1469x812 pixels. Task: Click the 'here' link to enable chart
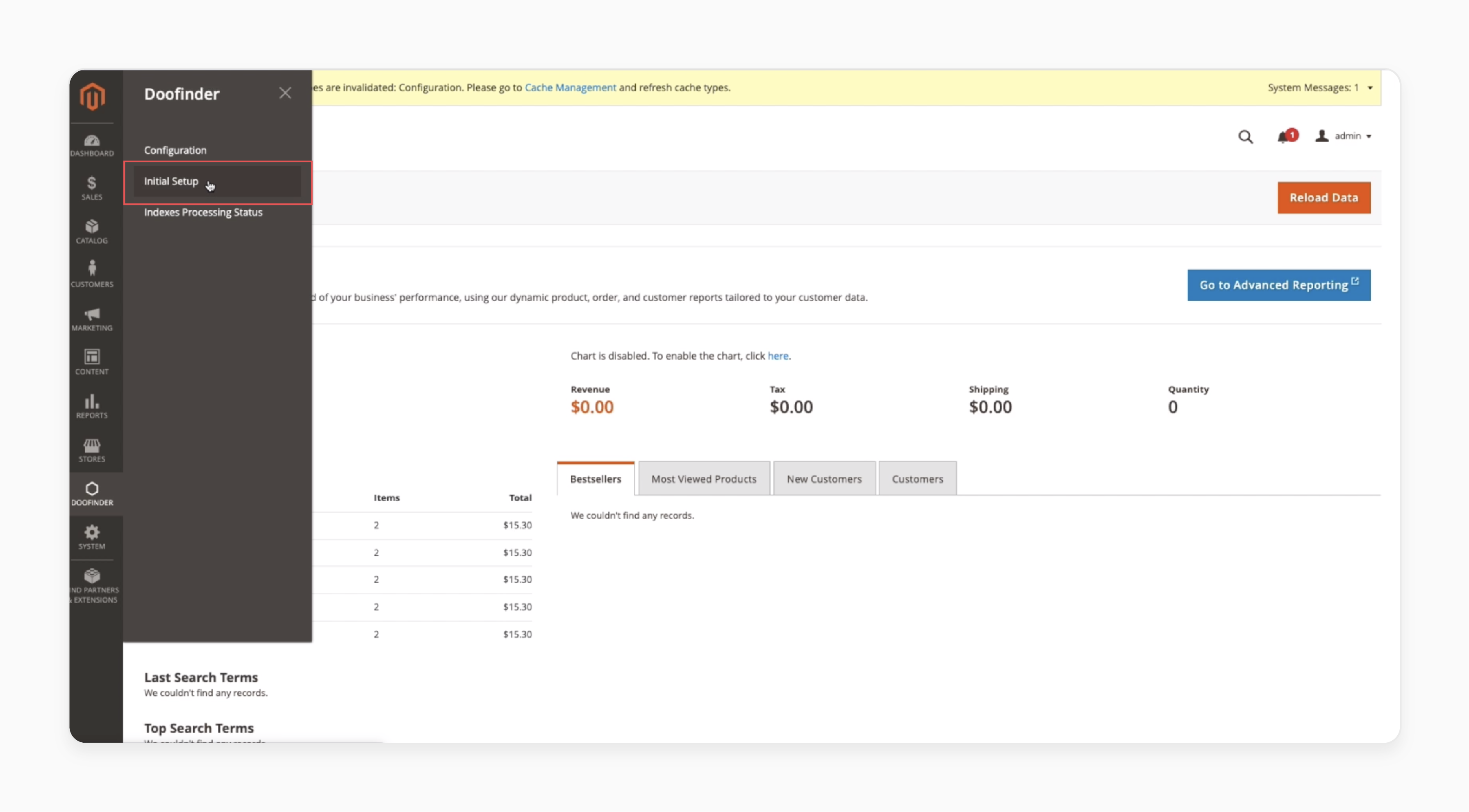point(777,356)
